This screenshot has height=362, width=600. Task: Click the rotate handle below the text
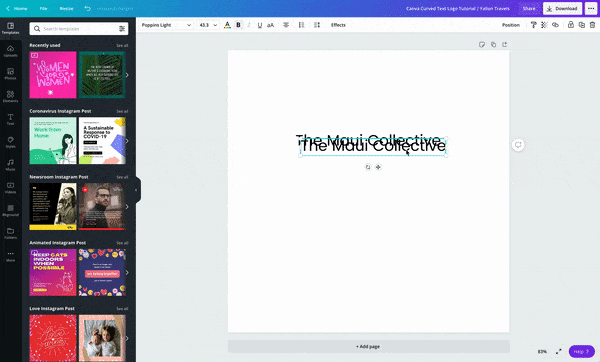click(368, 167)
